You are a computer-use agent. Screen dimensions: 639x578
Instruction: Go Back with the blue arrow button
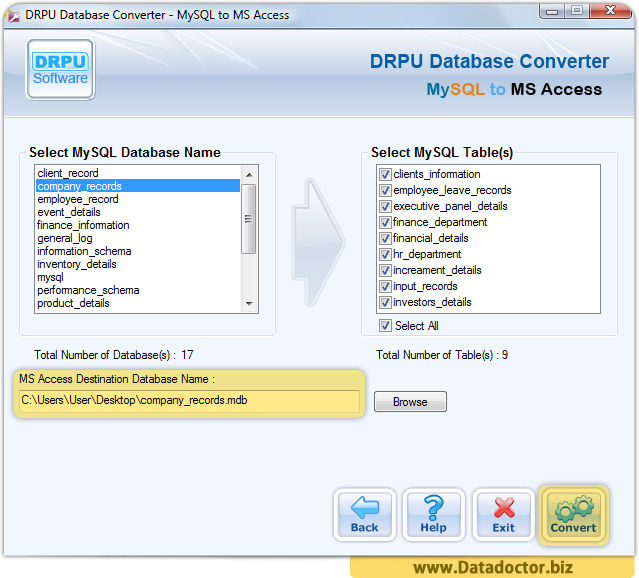(x=365, y=515)
